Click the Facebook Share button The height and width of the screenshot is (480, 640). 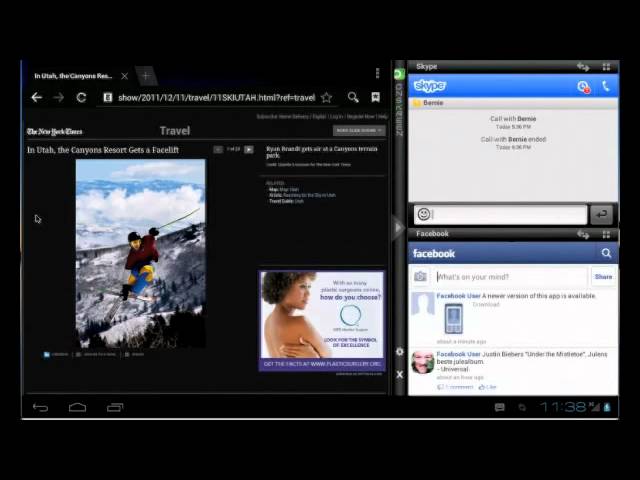tap(603, 277)
